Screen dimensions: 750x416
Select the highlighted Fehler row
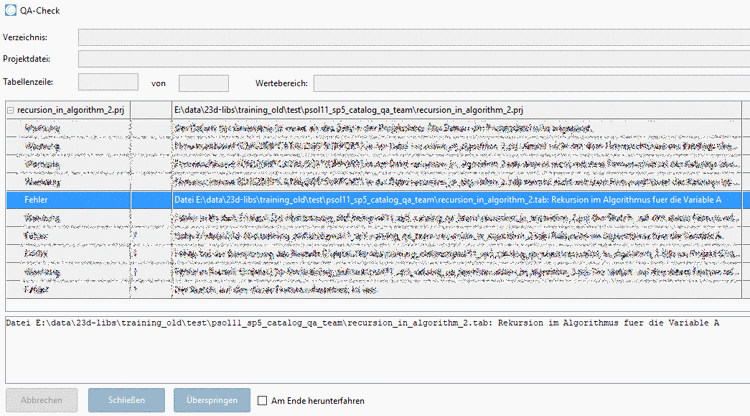pyautogui.click(x=374, y=200)
